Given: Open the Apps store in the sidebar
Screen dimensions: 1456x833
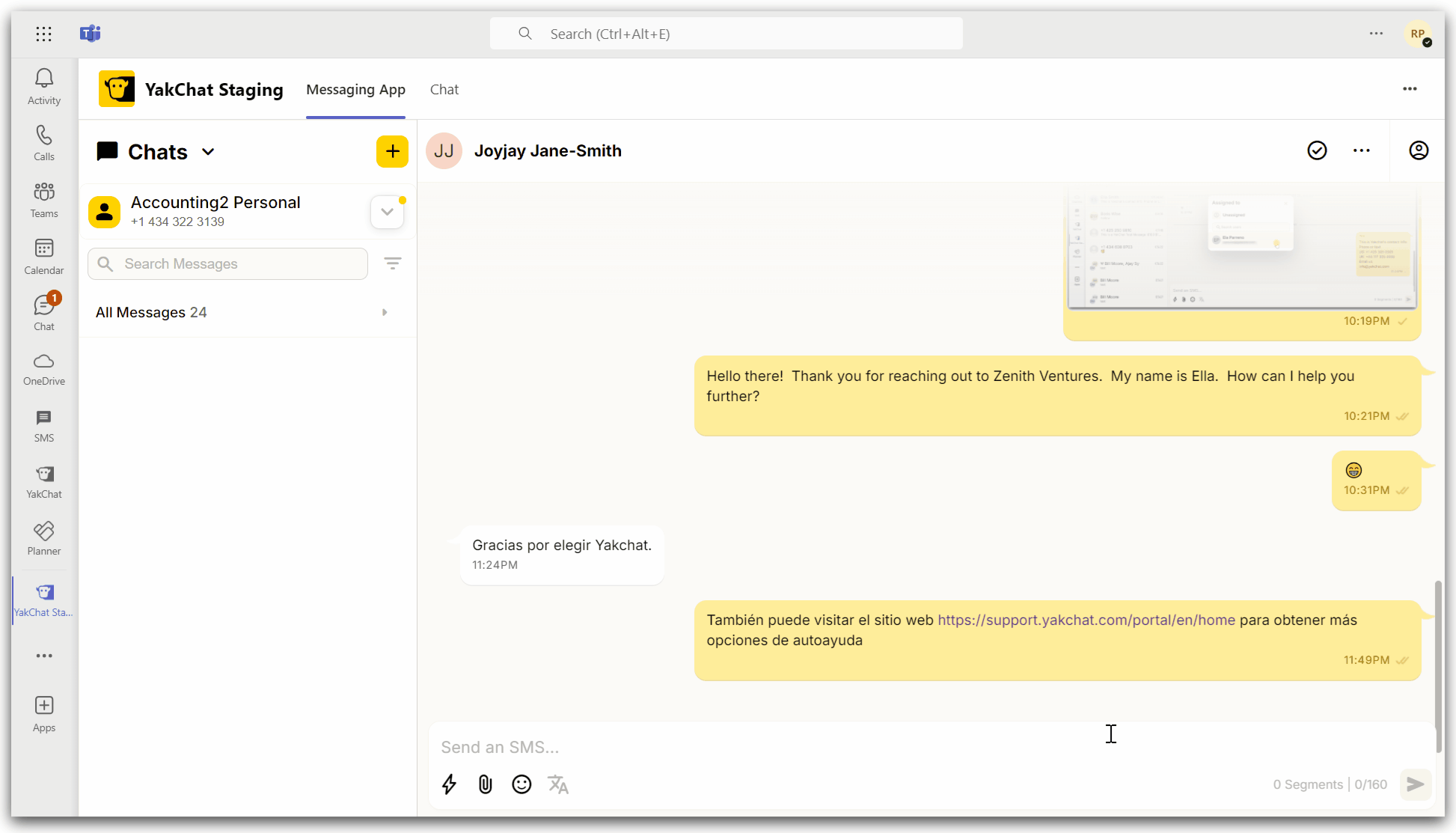Looking at the screenshot, I should 44,714.
